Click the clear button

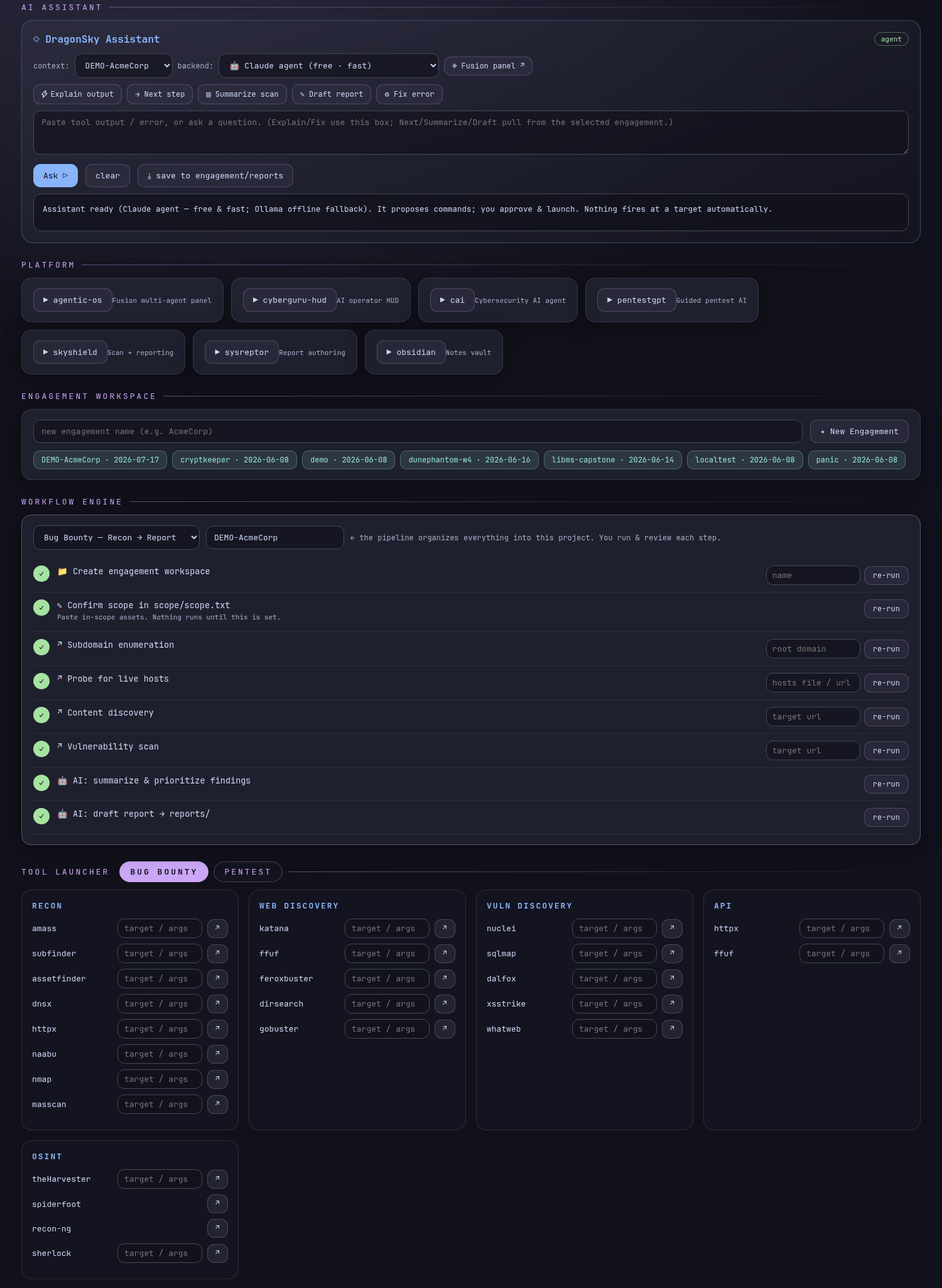tap(107, 176)
